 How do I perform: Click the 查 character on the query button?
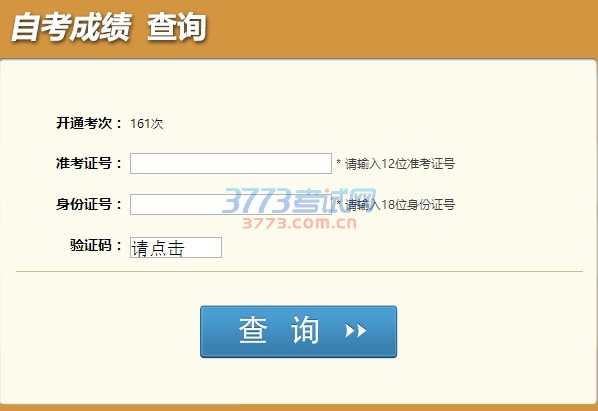[253, 330]
